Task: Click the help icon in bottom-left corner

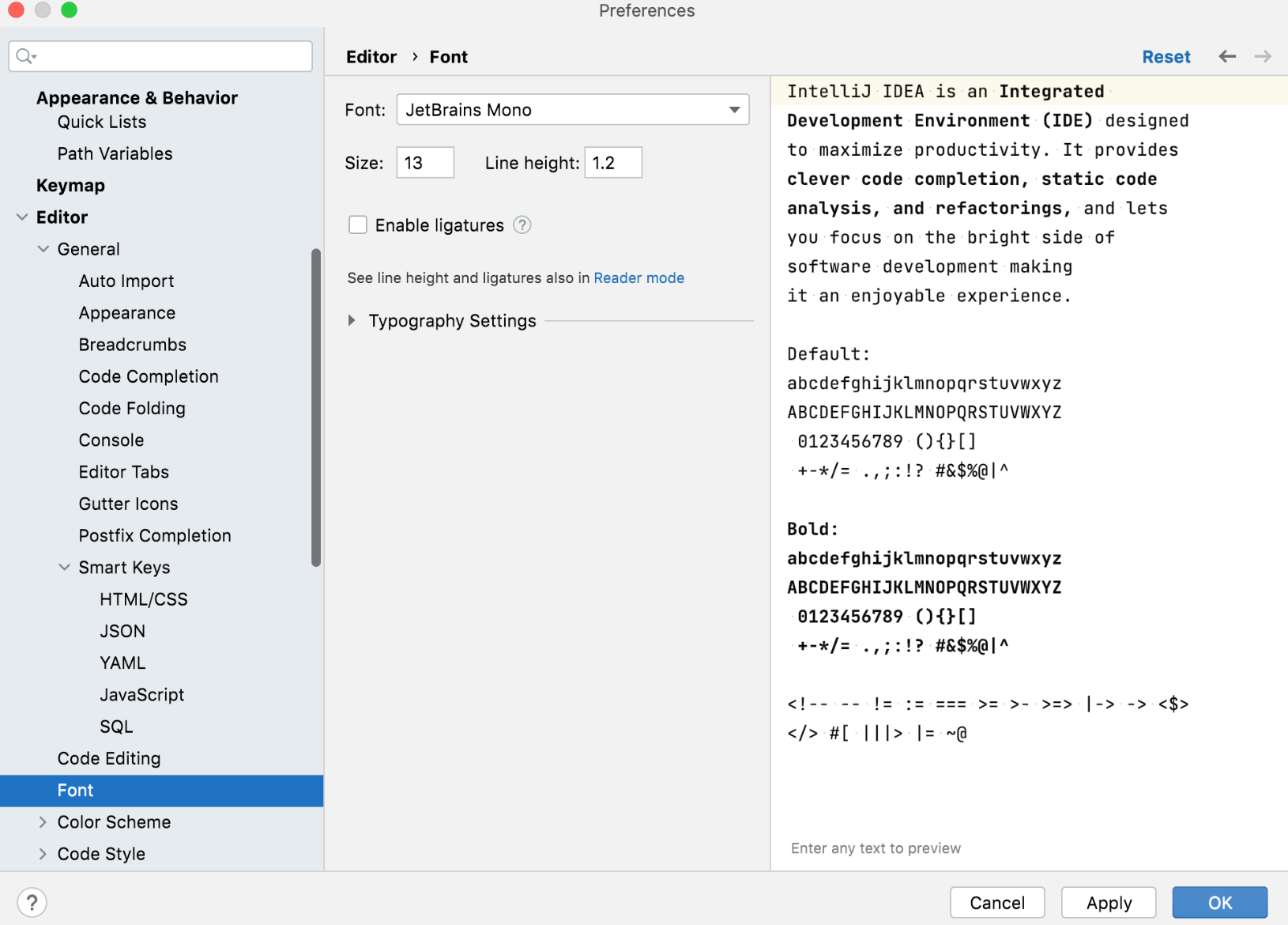Action: click(32, 902)
